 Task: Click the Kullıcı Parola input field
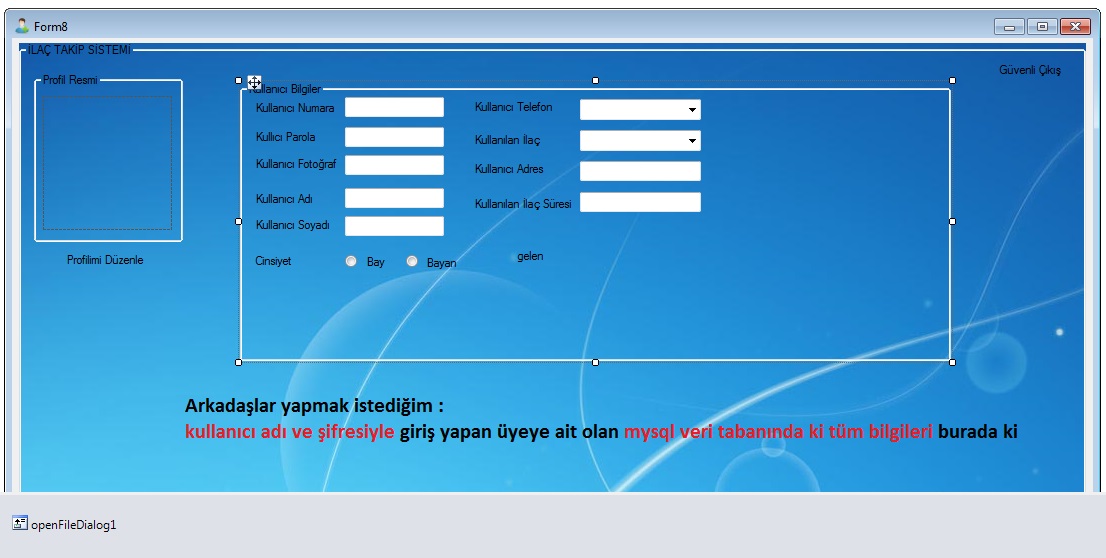click(394, 137)
